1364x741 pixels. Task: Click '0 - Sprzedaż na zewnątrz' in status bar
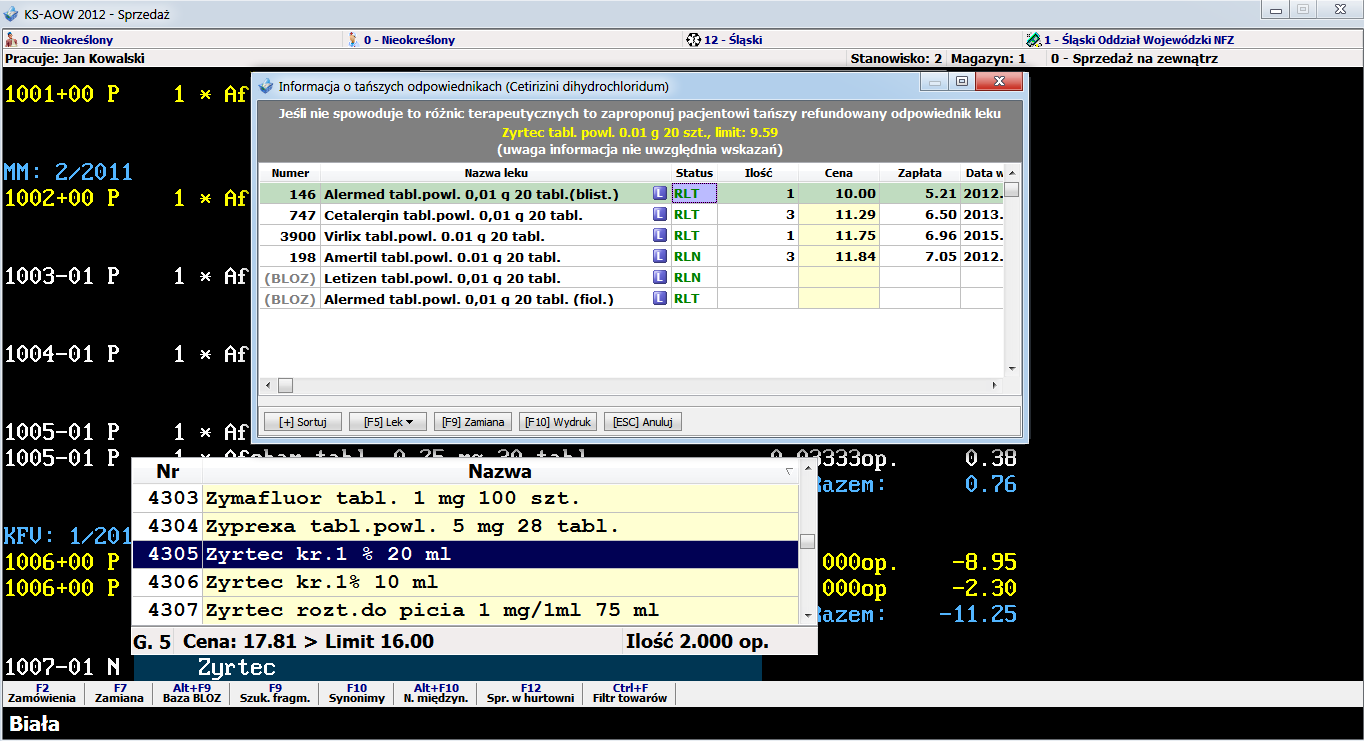tap(1134, 58)
